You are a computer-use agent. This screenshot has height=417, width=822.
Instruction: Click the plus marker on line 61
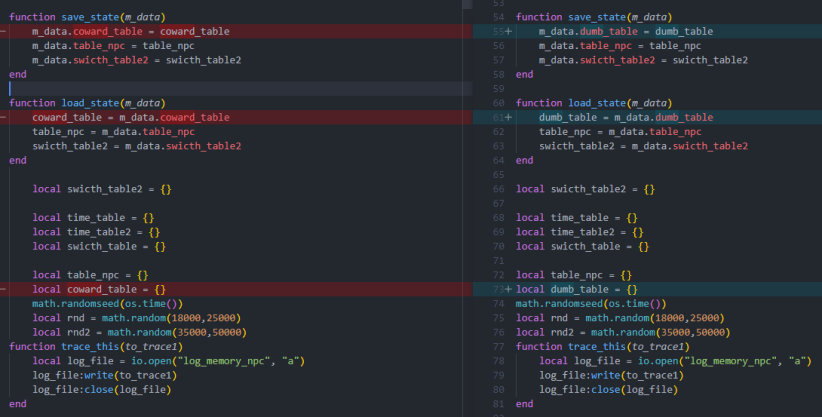[x=508, y=117]
